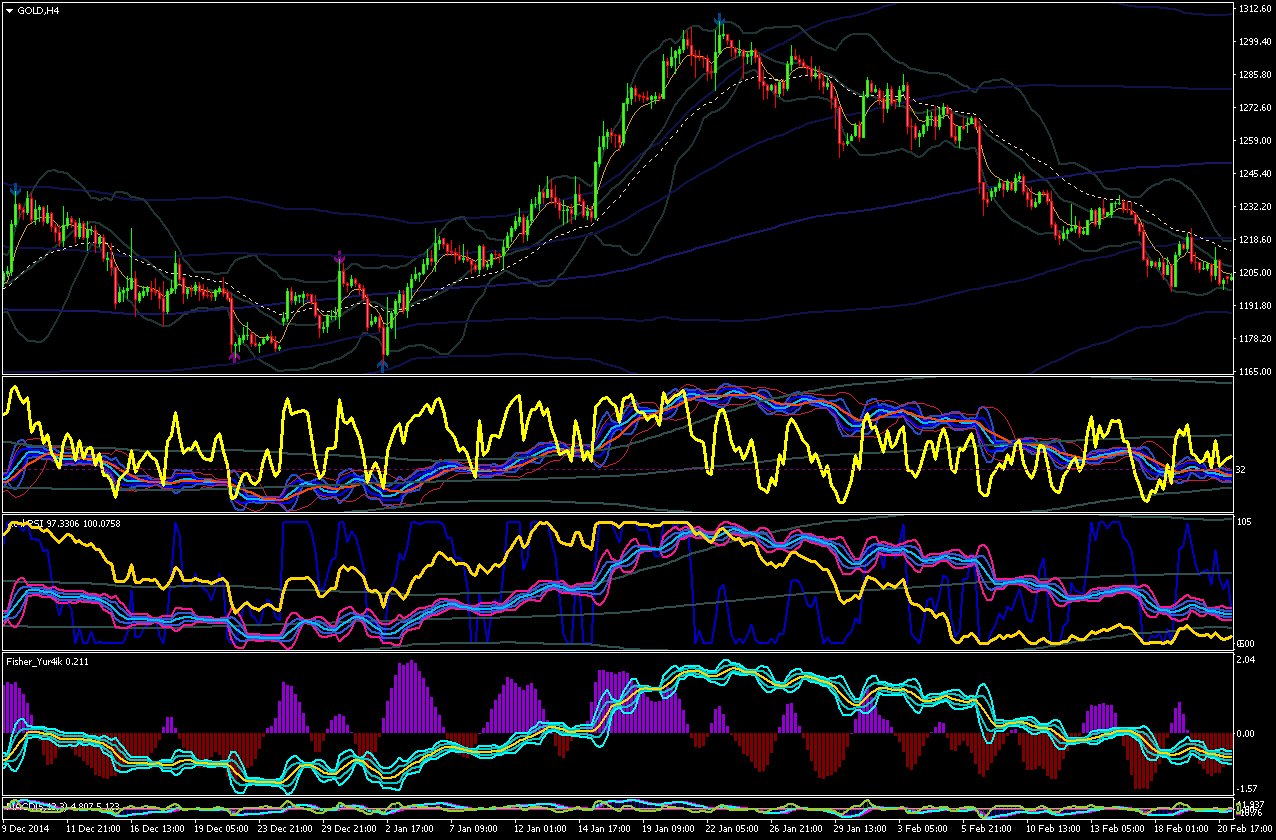Click the 2.04 scale value in the Fisher window

1246,660
